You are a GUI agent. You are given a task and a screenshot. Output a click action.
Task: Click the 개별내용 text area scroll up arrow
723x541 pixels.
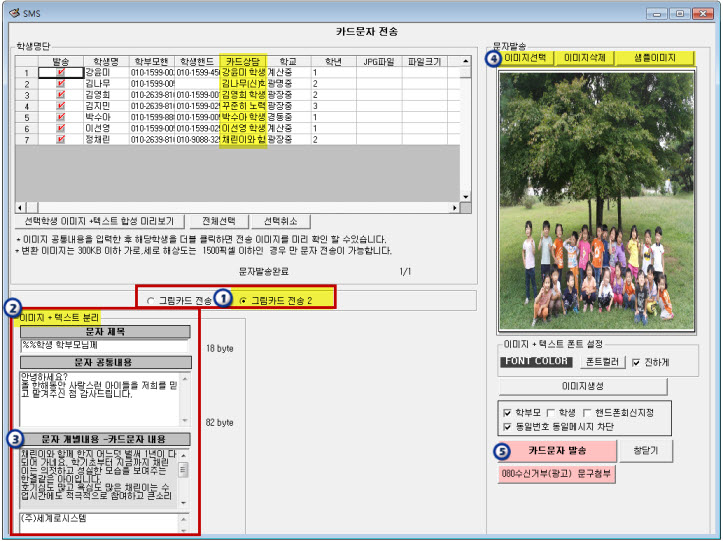(183, 455)
